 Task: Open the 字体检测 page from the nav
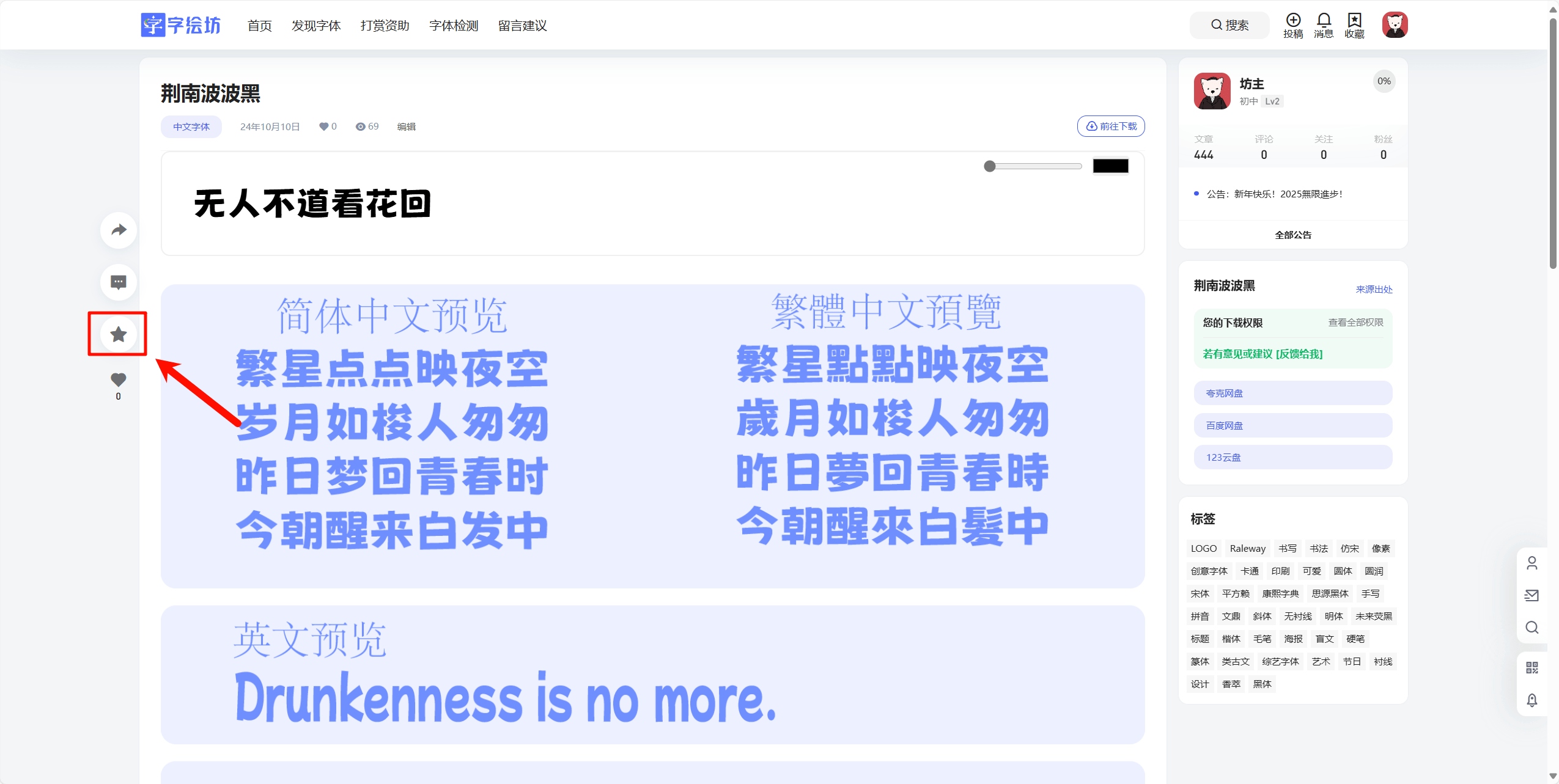454,26
